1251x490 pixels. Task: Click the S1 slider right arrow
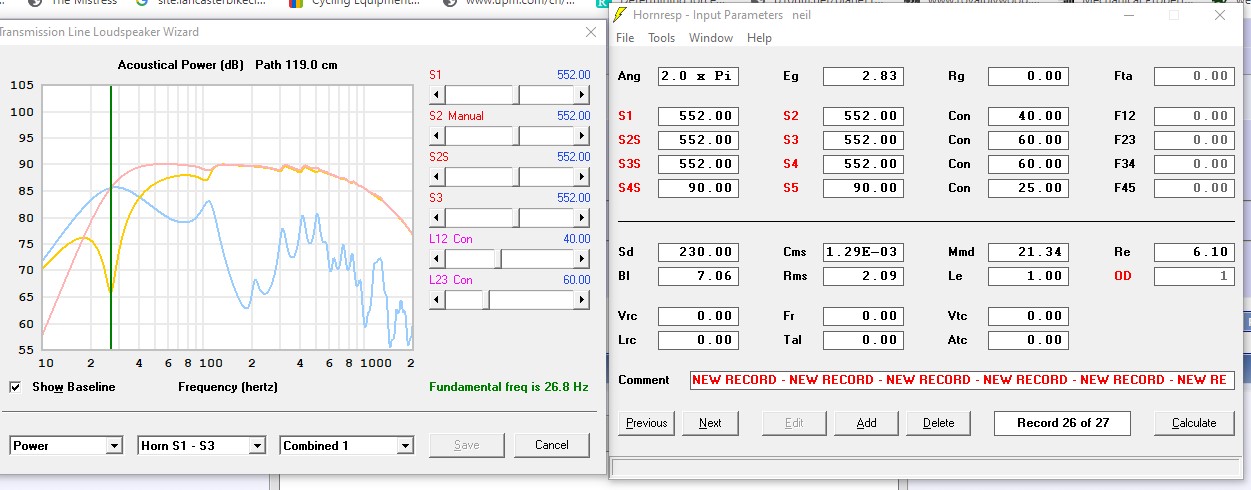pos(584,94)
